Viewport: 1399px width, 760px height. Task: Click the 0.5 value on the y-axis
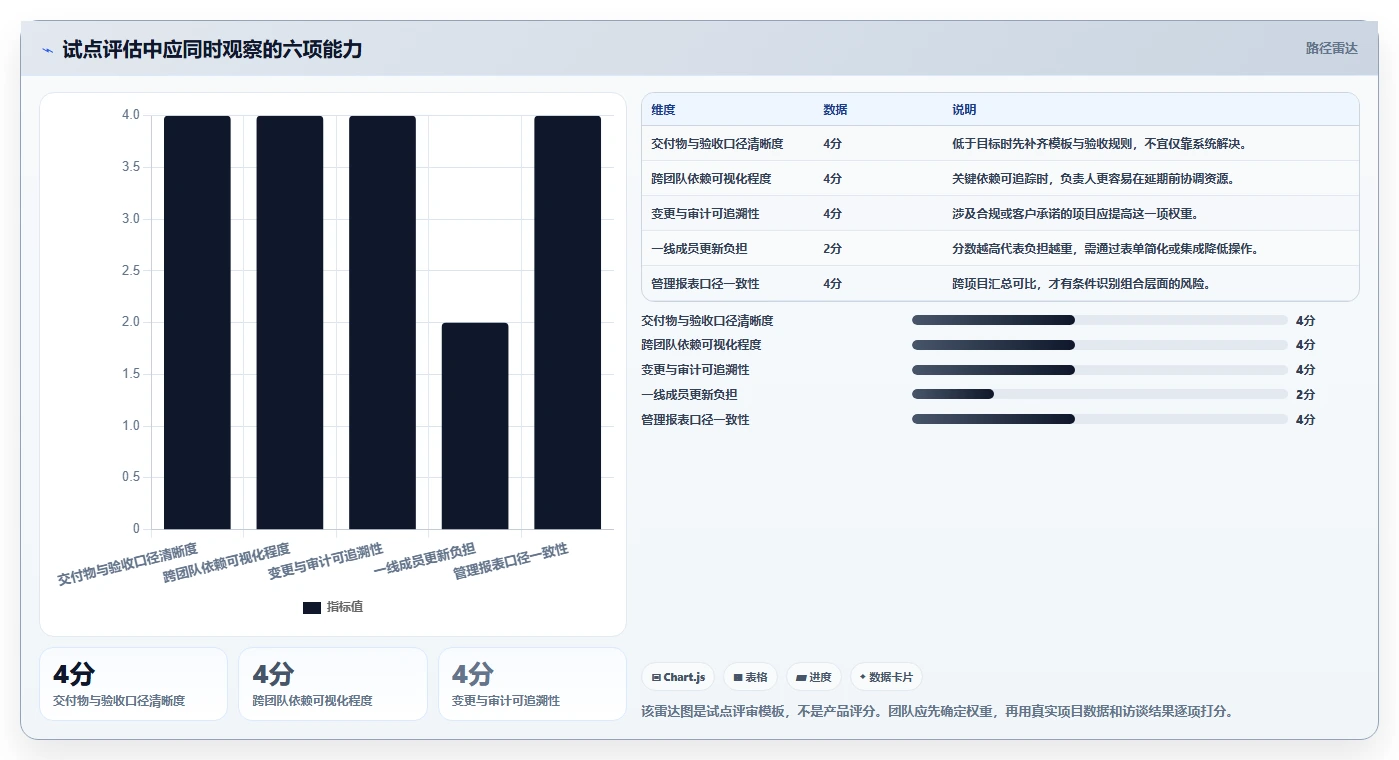[x=131, y=477]
